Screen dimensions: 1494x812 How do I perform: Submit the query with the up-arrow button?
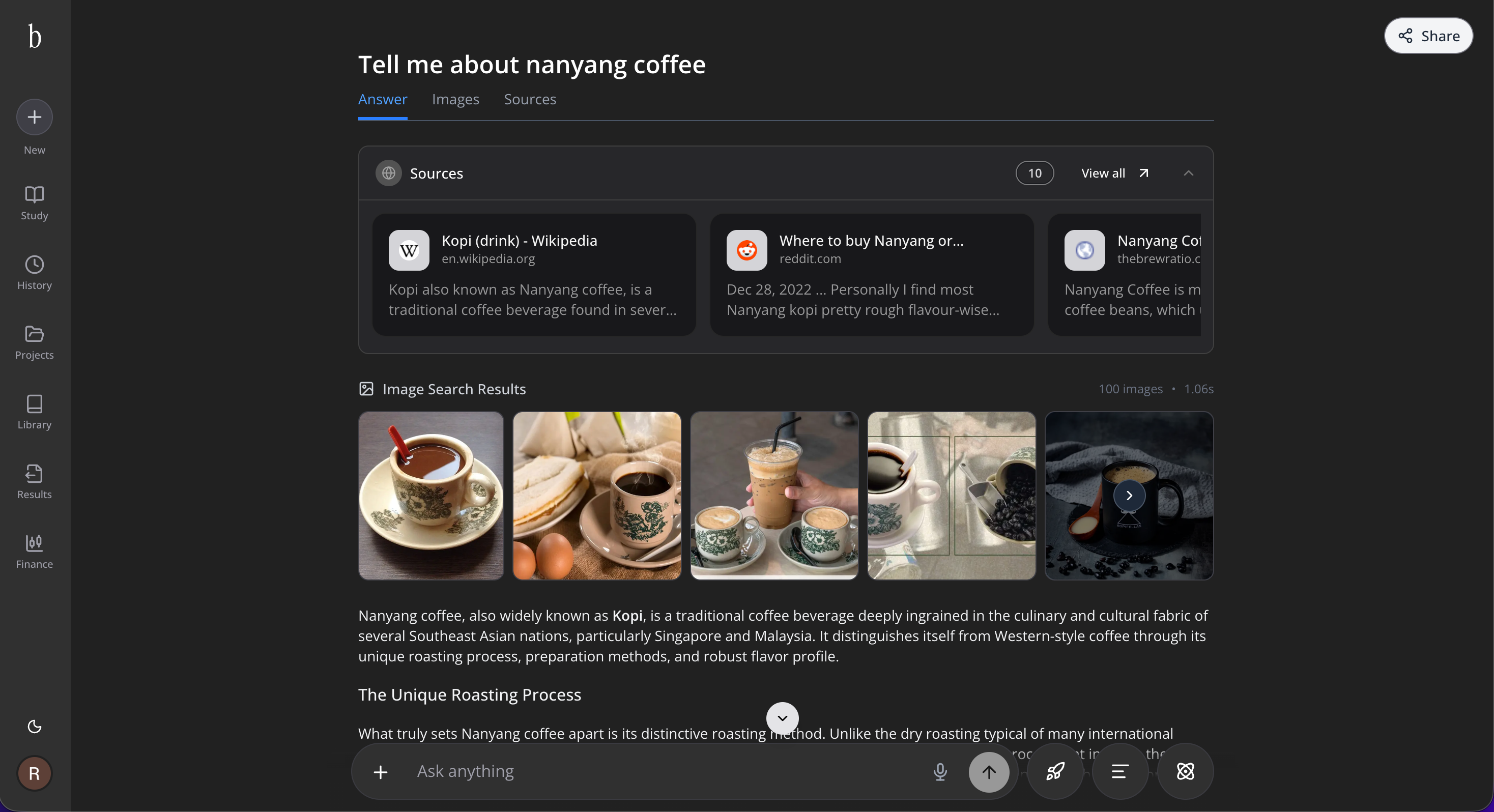[x=988, y=771]
